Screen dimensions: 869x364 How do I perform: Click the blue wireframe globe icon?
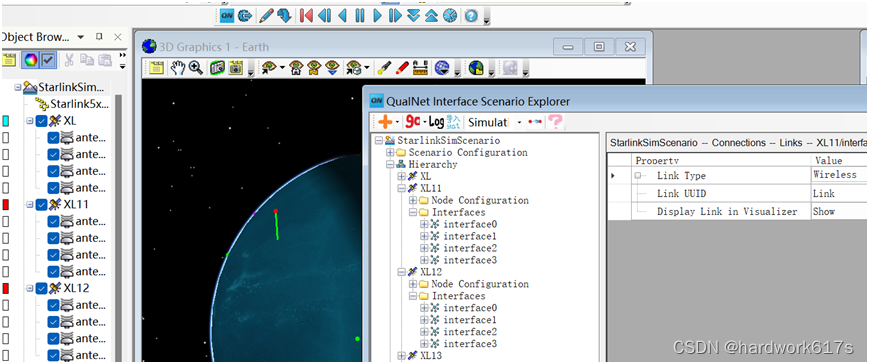tap(441, 68)
